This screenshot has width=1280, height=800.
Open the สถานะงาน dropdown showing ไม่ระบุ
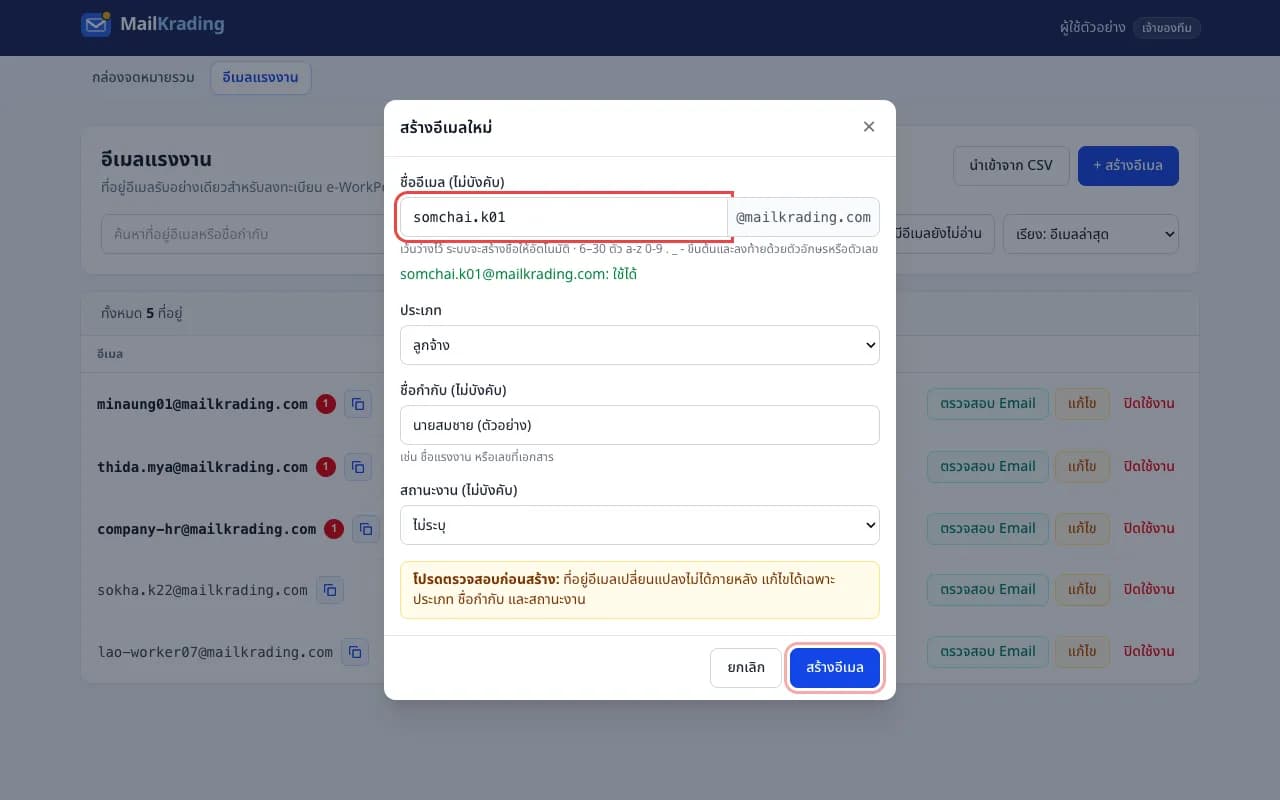click(639, 525)
